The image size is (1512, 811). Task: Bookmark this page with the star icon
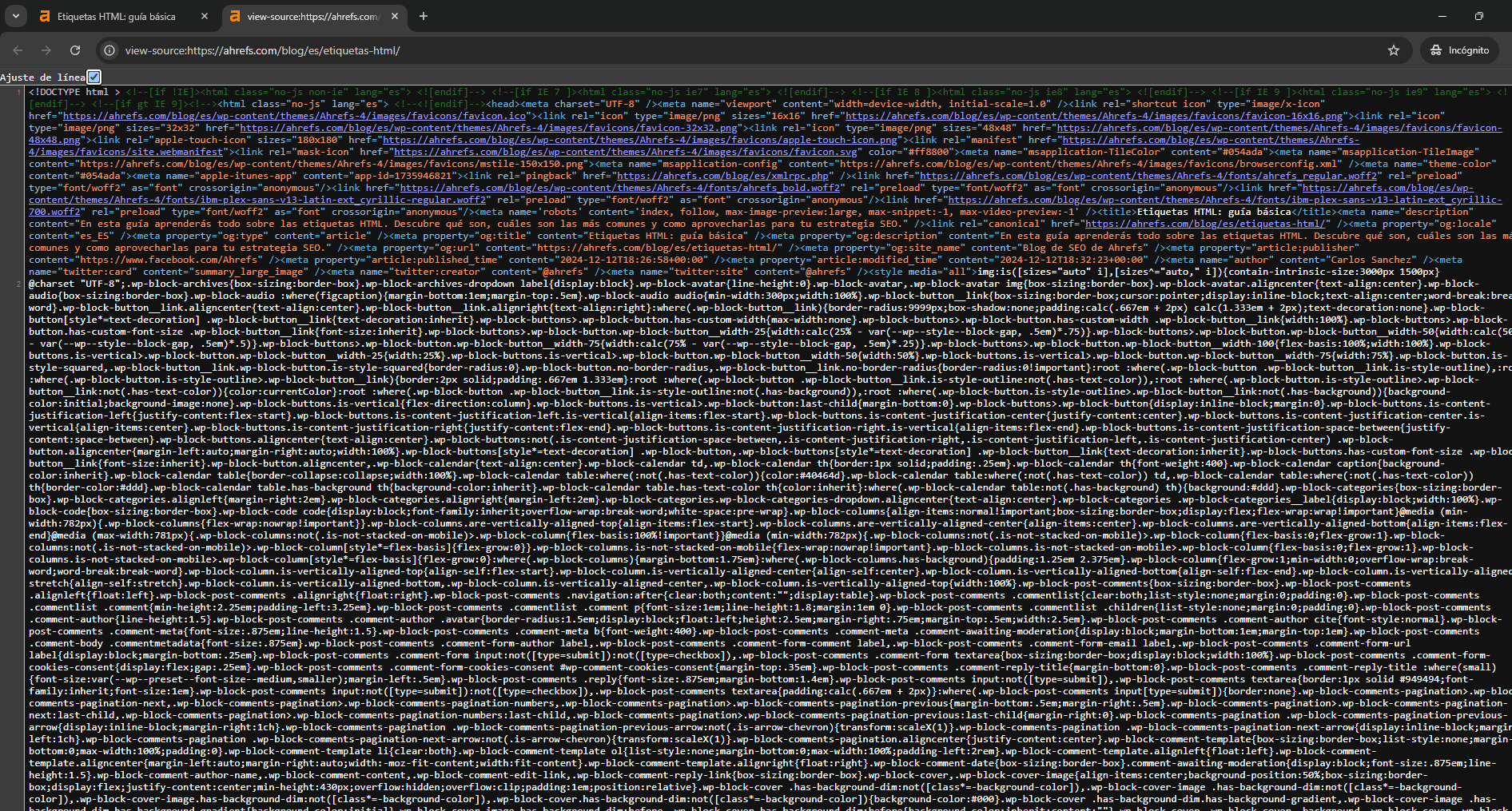tap(1394, 50)
